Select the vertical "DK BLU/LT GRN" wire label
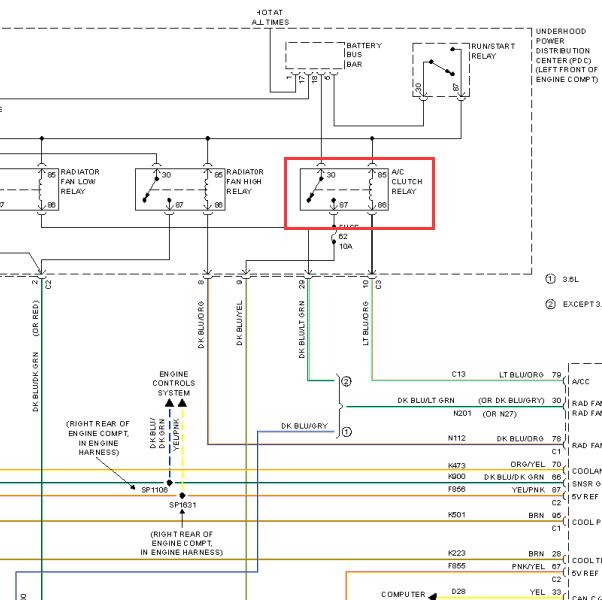Image resolution: width=602 pixels, height=600 pixels. pos(301,329)
